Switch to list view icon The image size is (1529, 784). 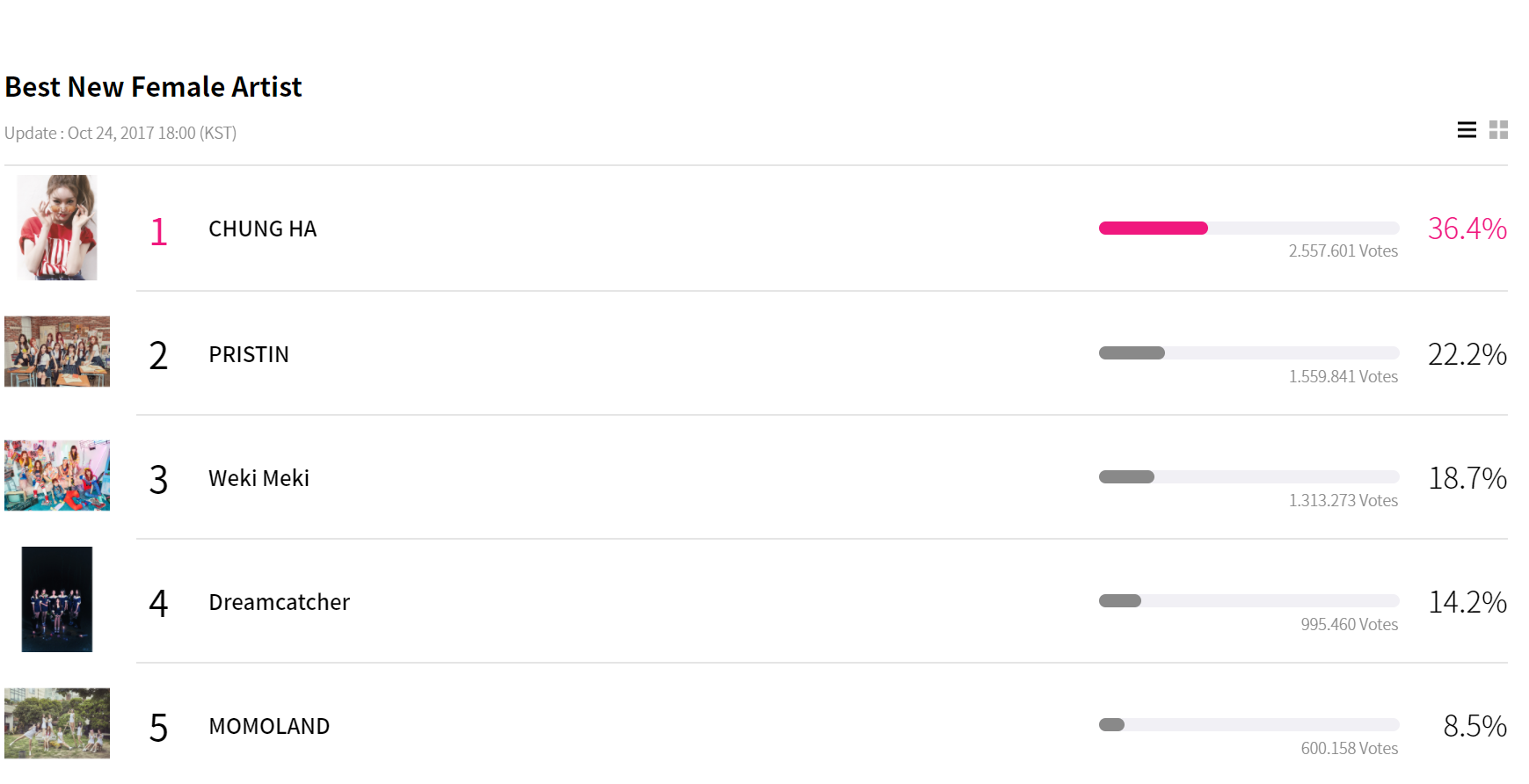1467,130
